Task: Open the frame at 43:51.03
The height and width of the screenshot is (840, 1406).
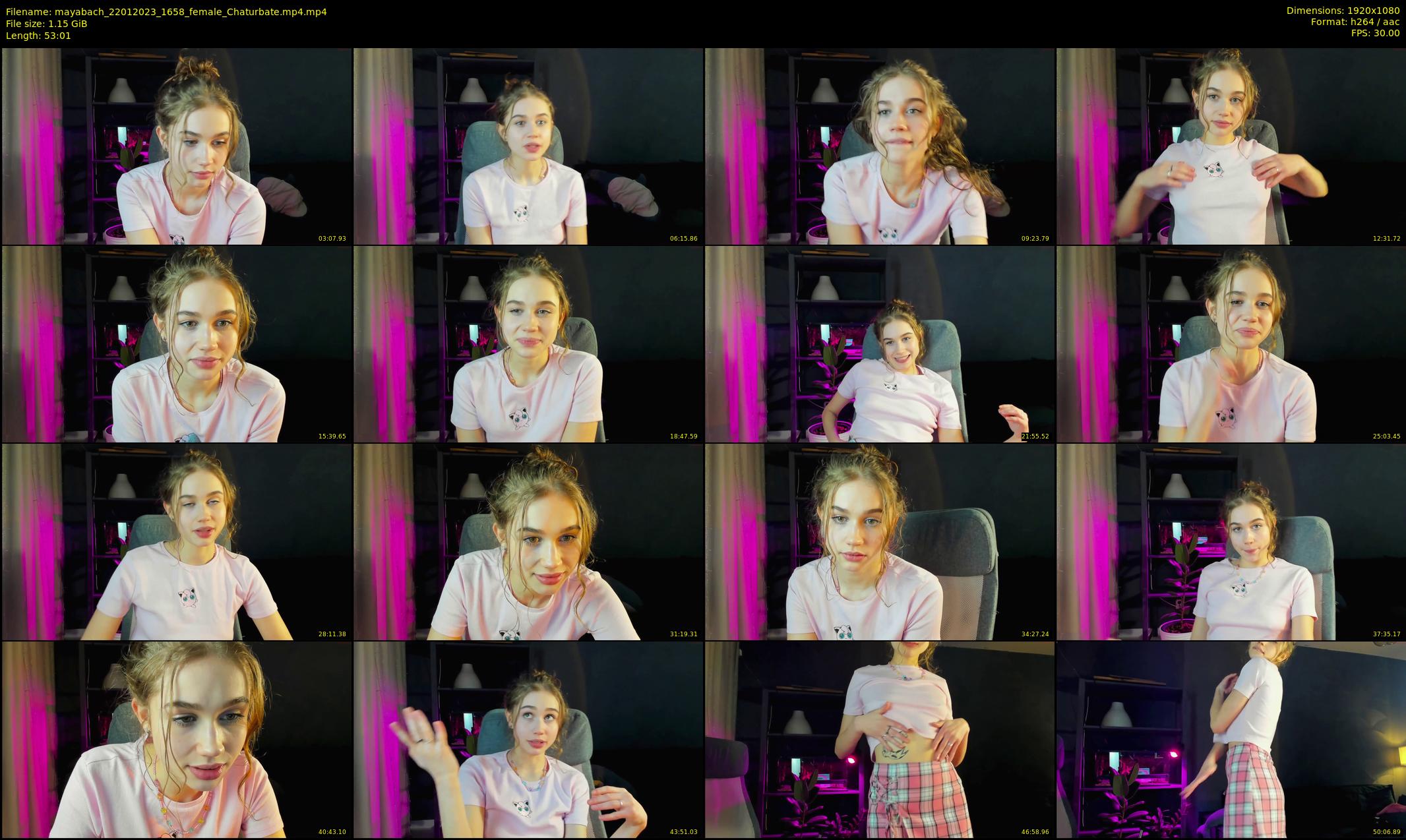Action: [x=528, y=740]
